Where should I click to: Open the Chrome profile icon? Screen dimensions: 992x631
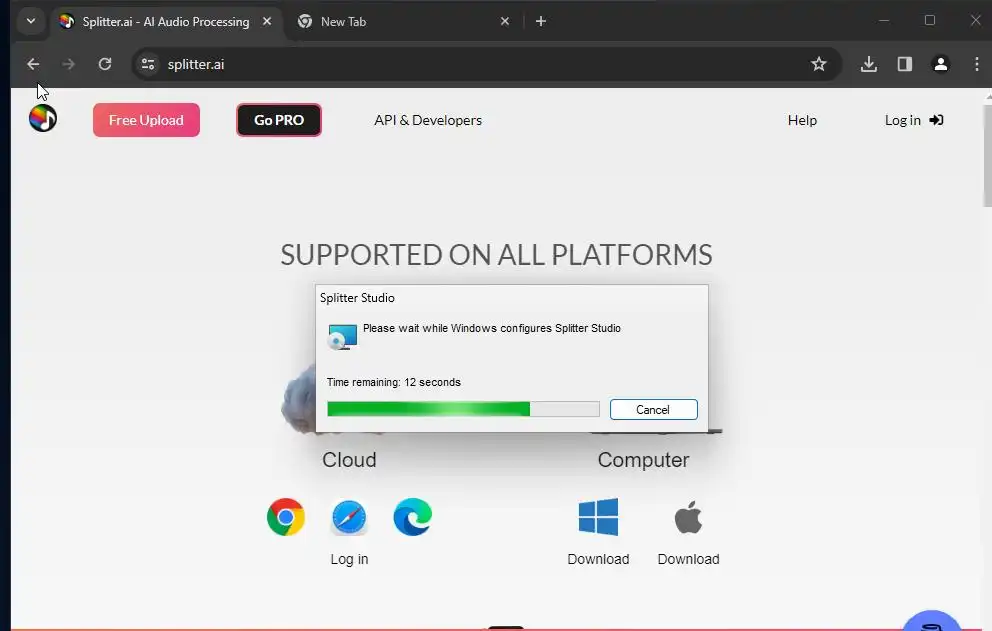[941, 64]
